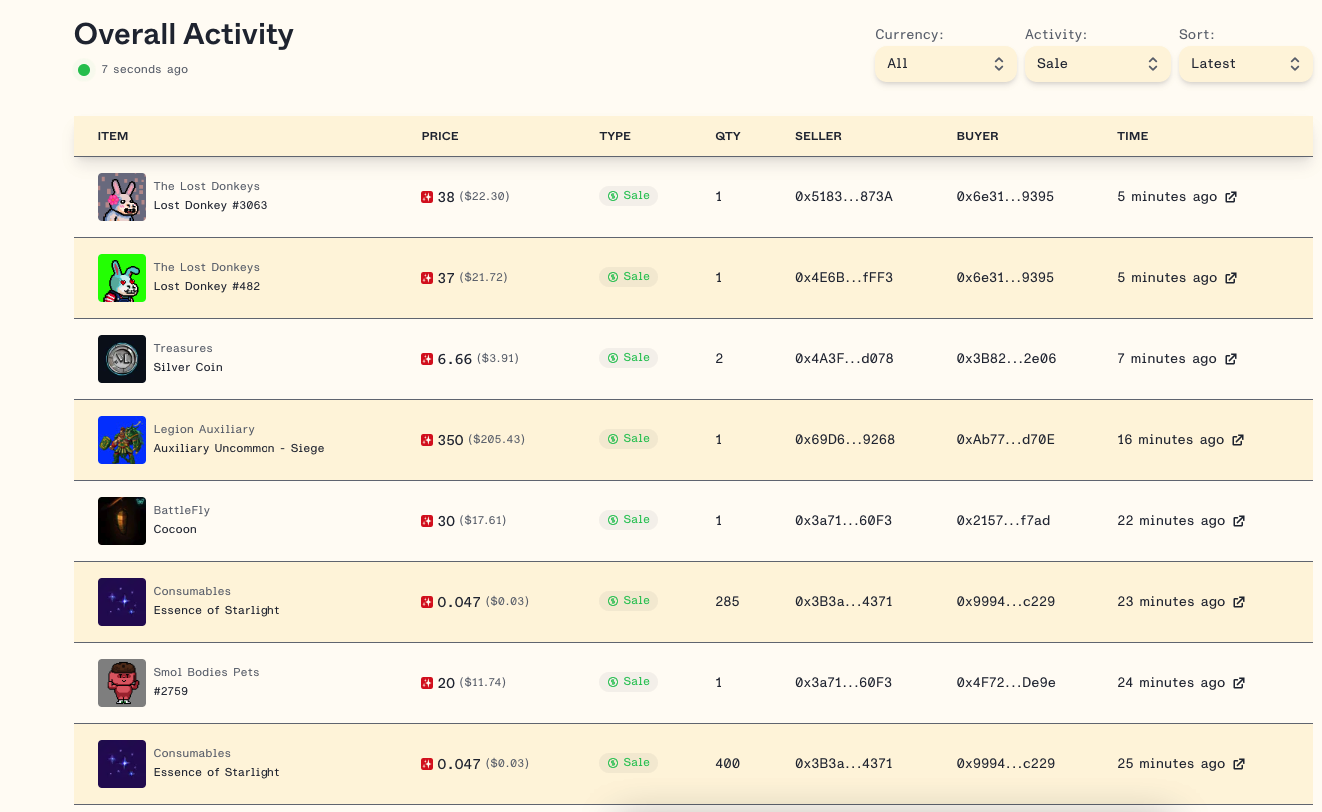Click the MAGIC token icon beside price 350
This screenshot has height=812, width=1322.
[427, 440]
